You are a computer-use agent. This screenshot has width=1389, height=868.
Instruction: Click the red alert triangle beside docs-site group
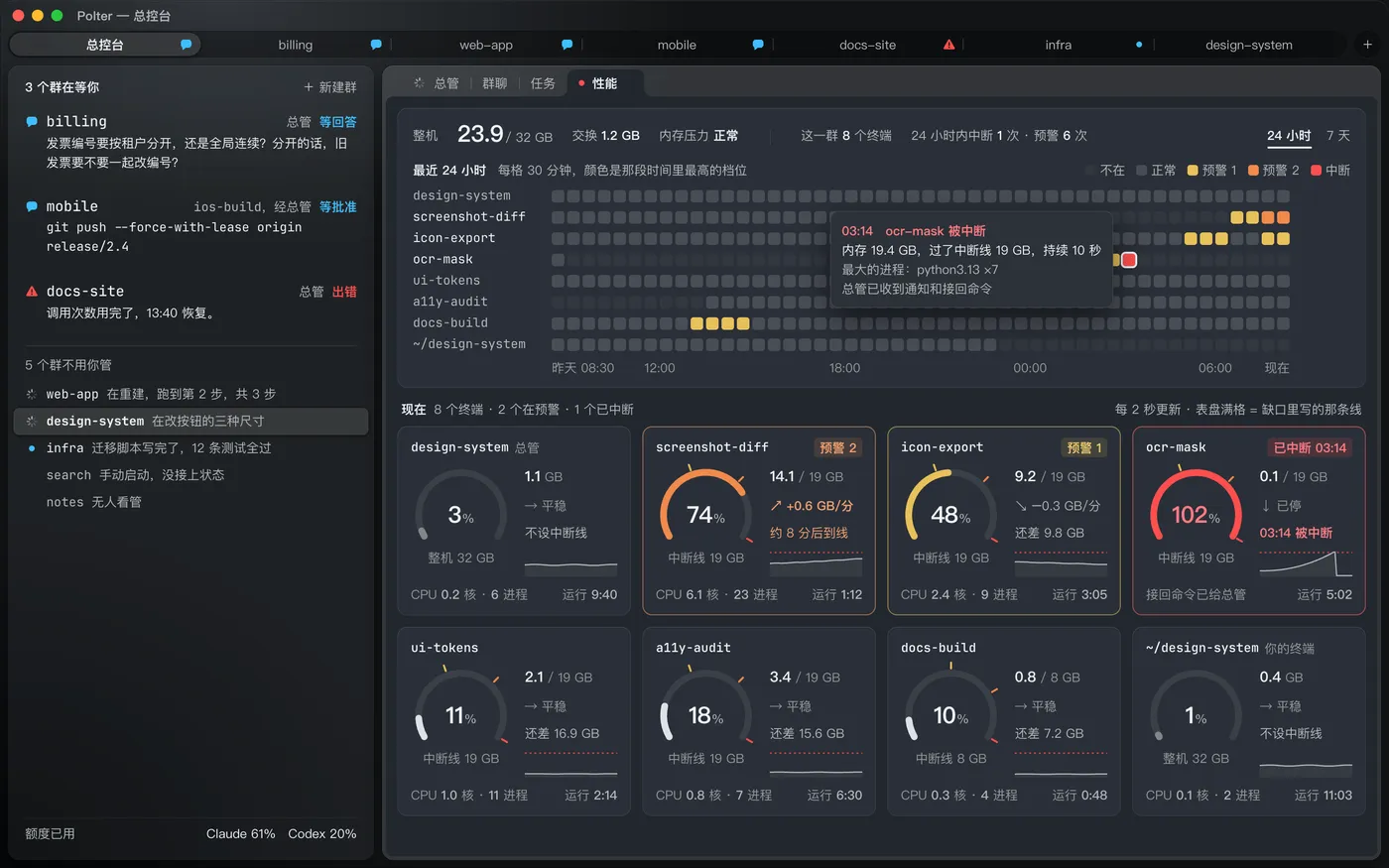[32, 292]
